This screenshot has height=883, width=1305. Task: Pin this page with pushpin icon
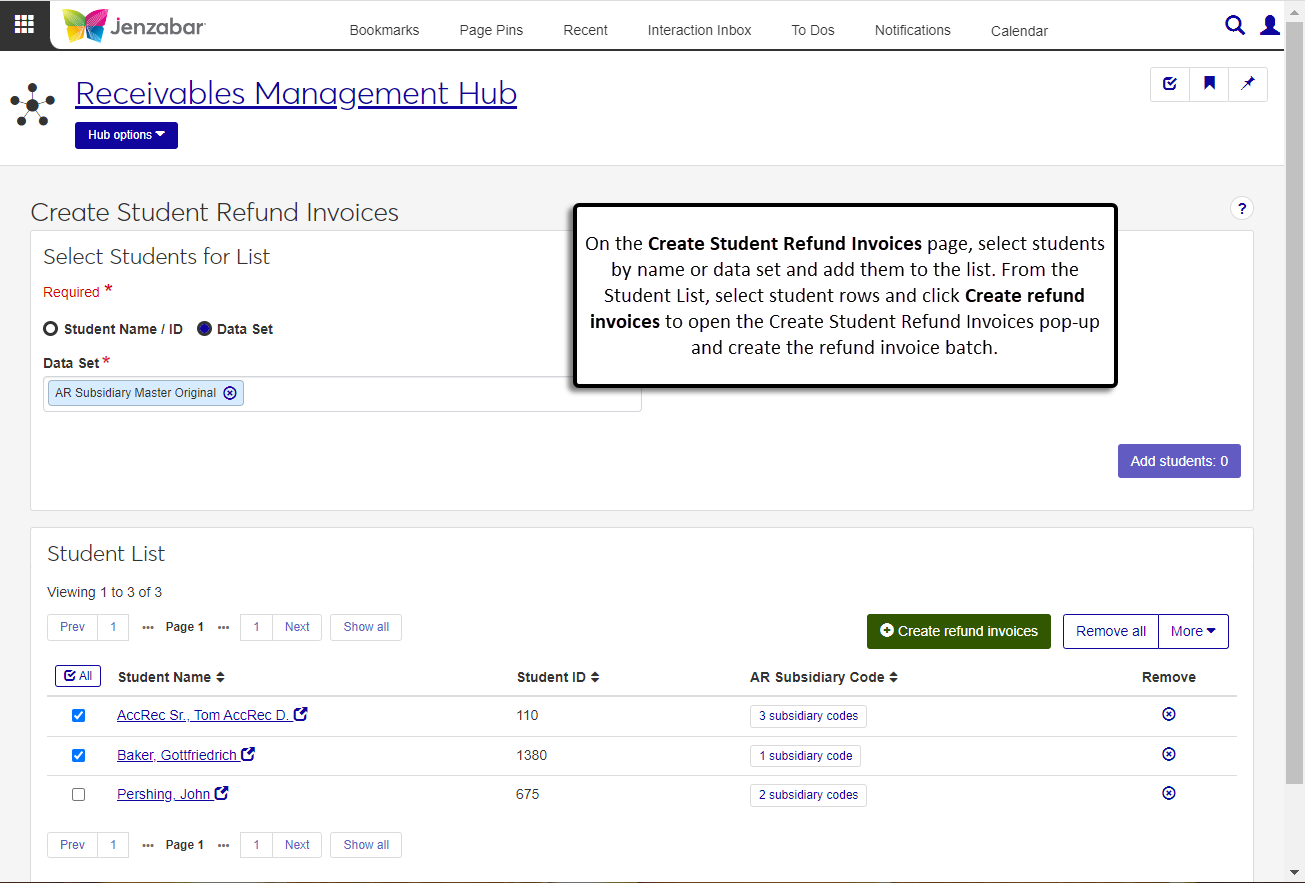pos(1248,84)
